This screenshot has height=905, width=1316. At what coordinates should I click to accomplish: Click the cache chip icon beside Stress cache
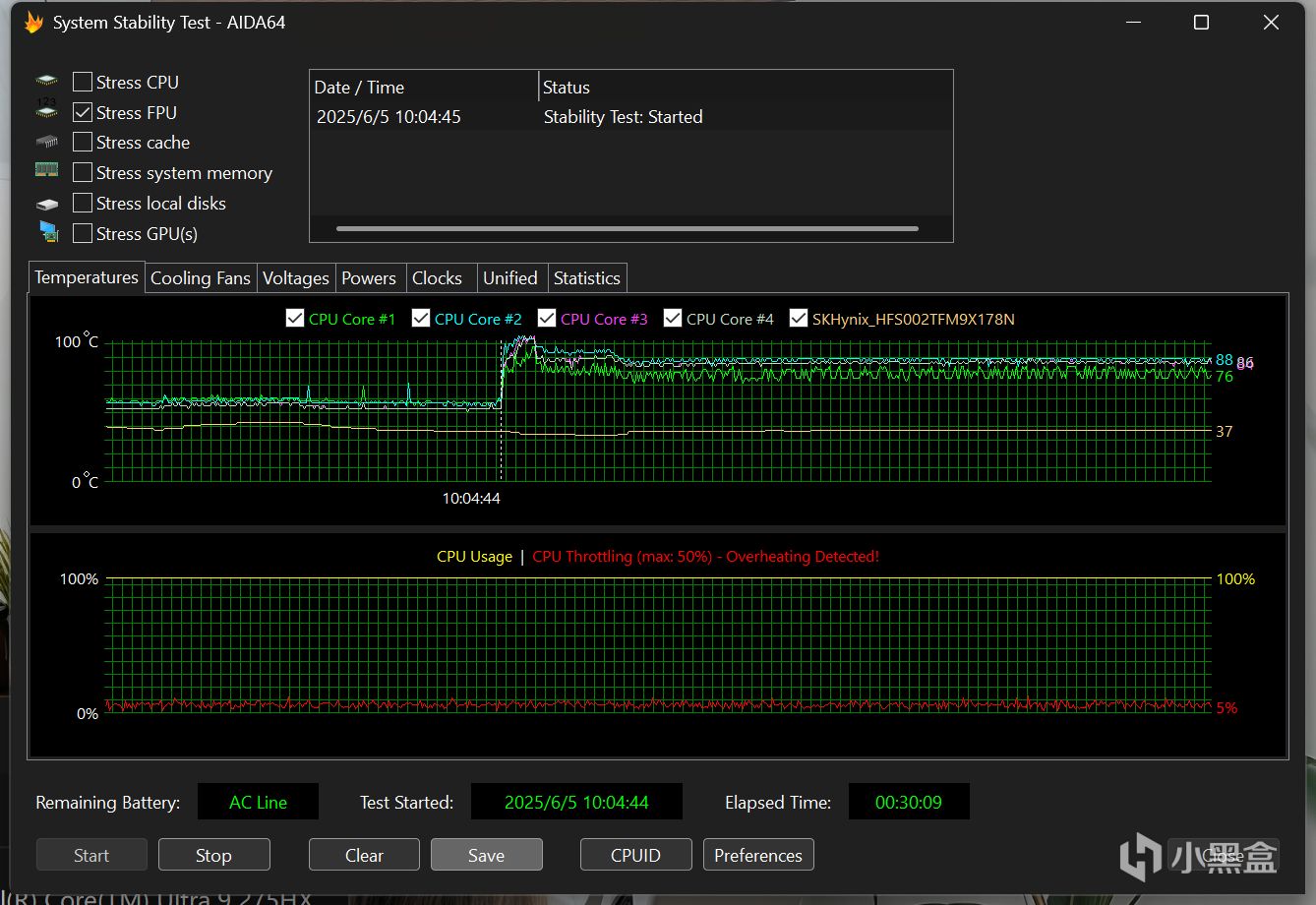coord(46,143)
